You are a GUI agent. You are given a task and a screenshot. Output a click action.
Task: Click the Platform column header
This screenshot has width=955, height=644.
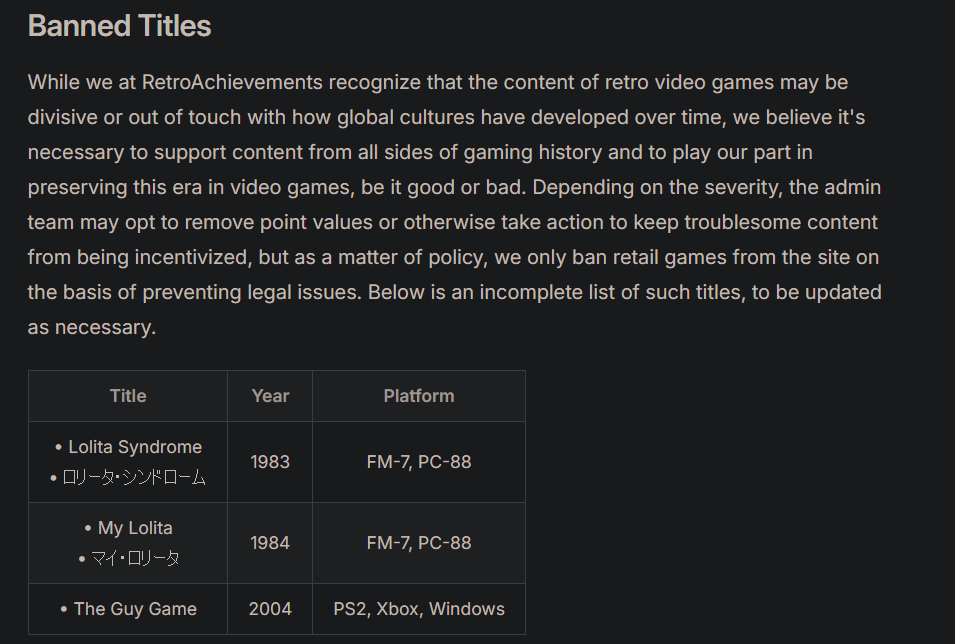click(x=418, y=396)
